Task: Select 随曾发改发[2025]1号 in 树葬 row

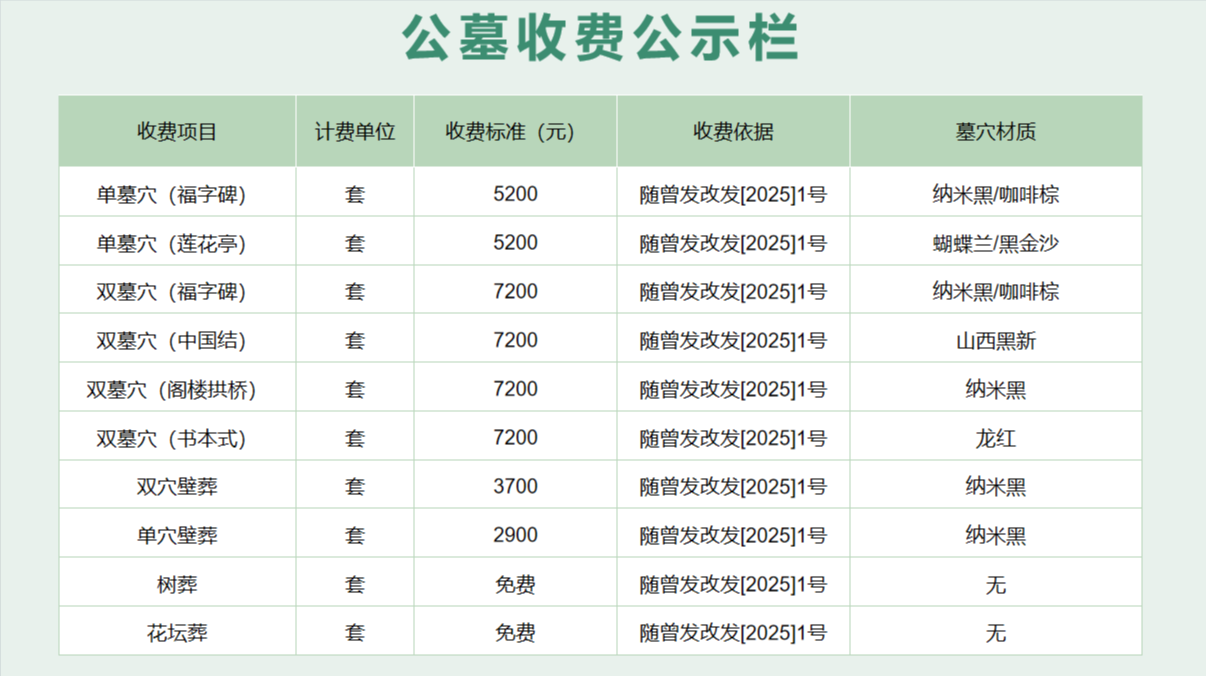Action: click(x=733, y=582)
